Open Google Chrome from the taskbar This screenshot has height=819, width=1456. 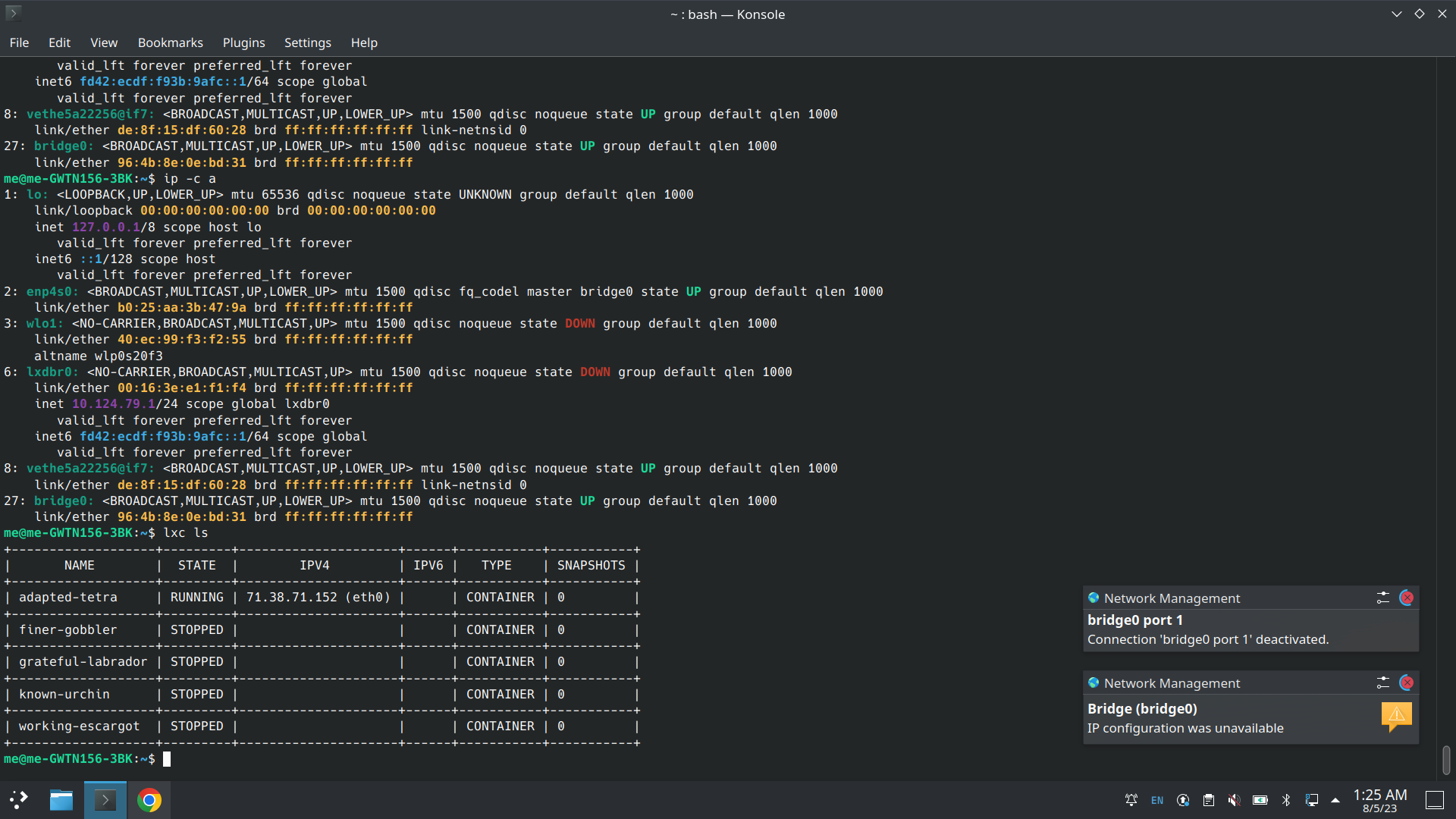coord(149,799)
